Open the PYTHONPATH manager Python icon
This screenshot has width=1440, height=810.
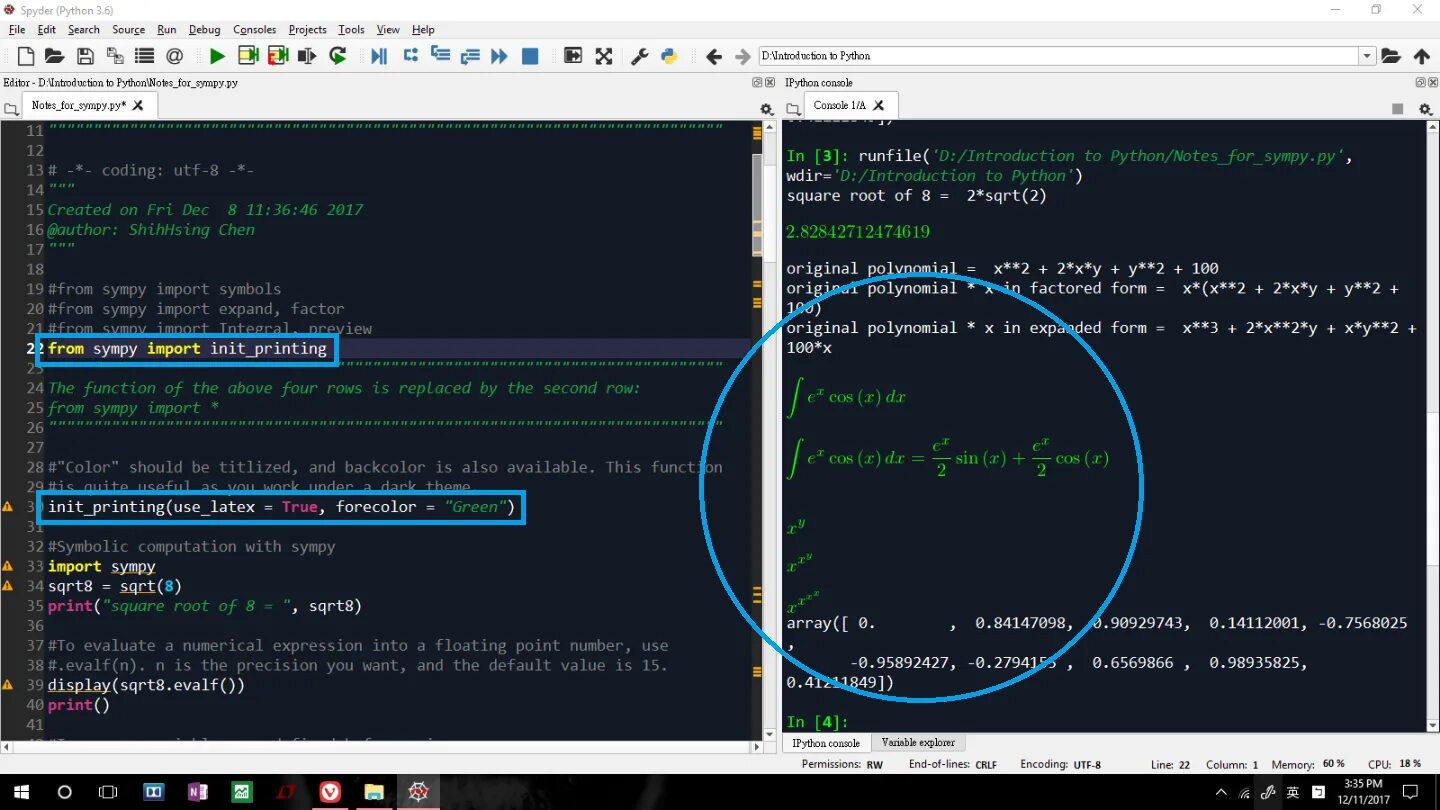(x=670, y=56)
